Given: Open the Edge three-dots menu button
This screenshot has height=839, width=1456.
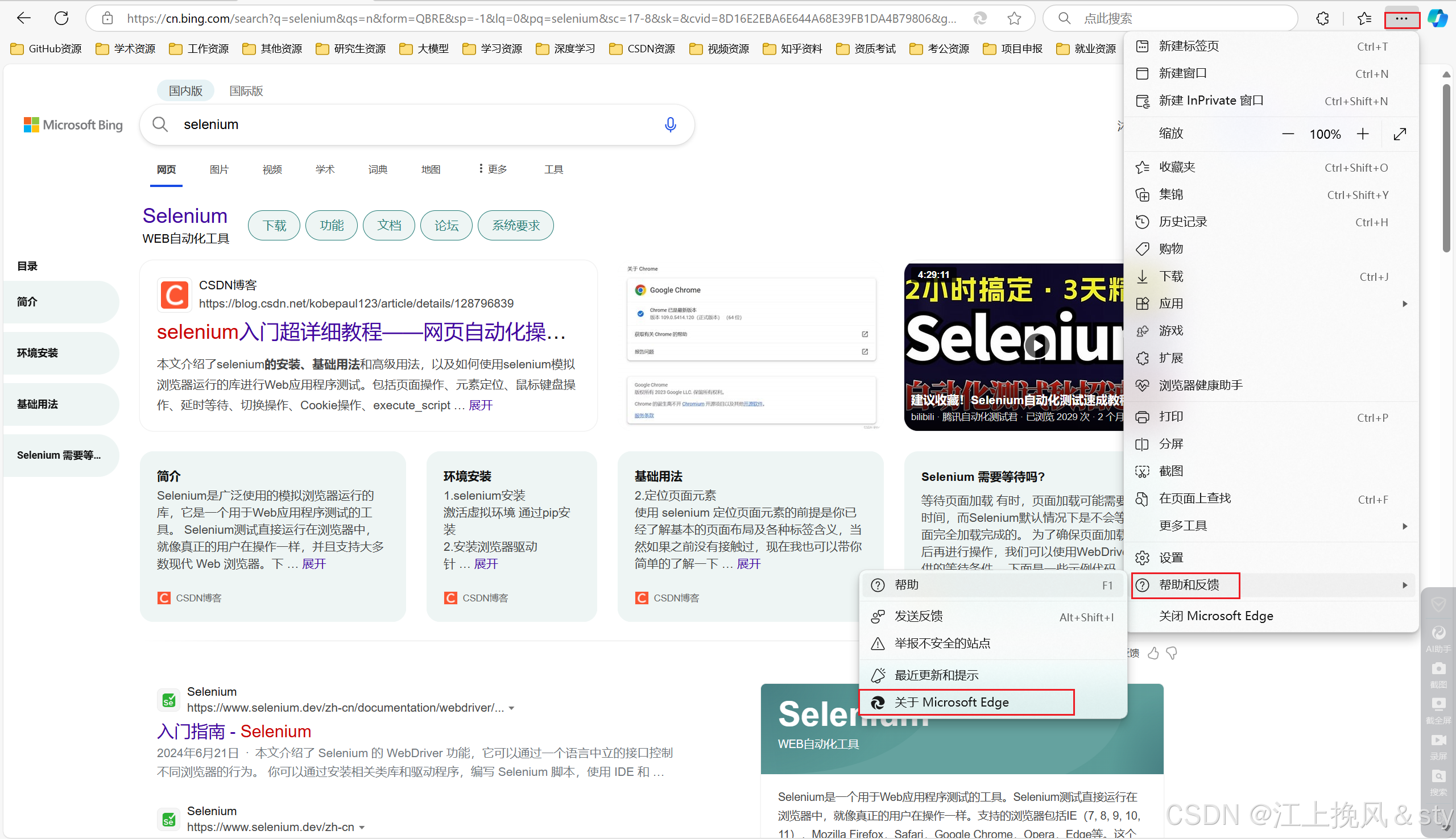Looking at the screenshot, I should pos(1402,18).
